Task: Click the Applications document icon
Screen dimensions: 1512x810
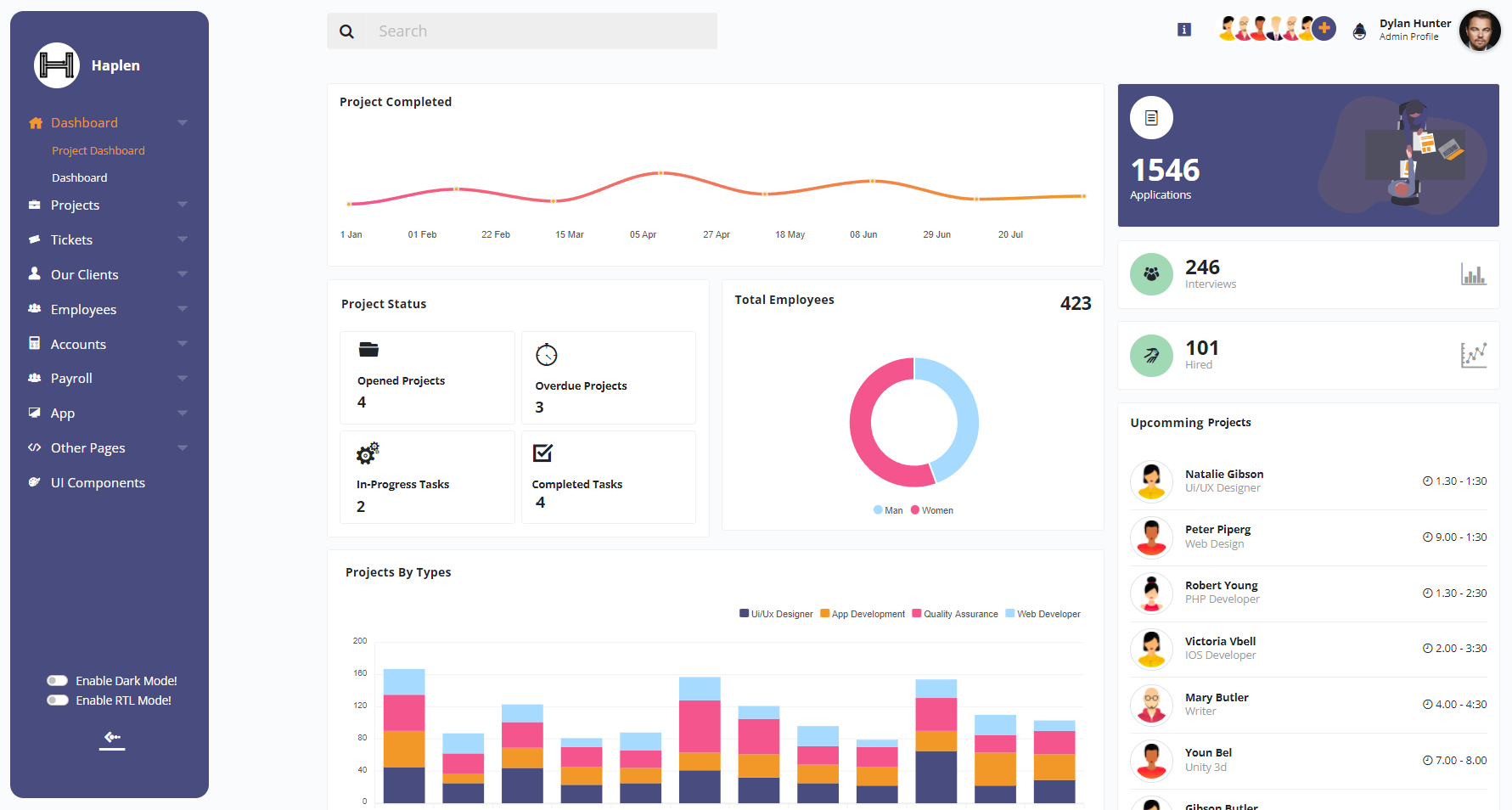Action: click(x=1151, y=118)
